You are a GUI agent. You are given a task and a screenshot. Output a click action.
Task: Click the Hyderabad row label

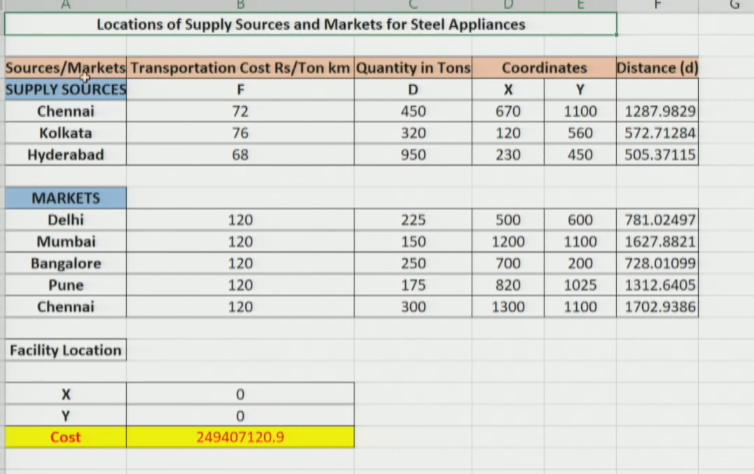[x=66, y=155]
